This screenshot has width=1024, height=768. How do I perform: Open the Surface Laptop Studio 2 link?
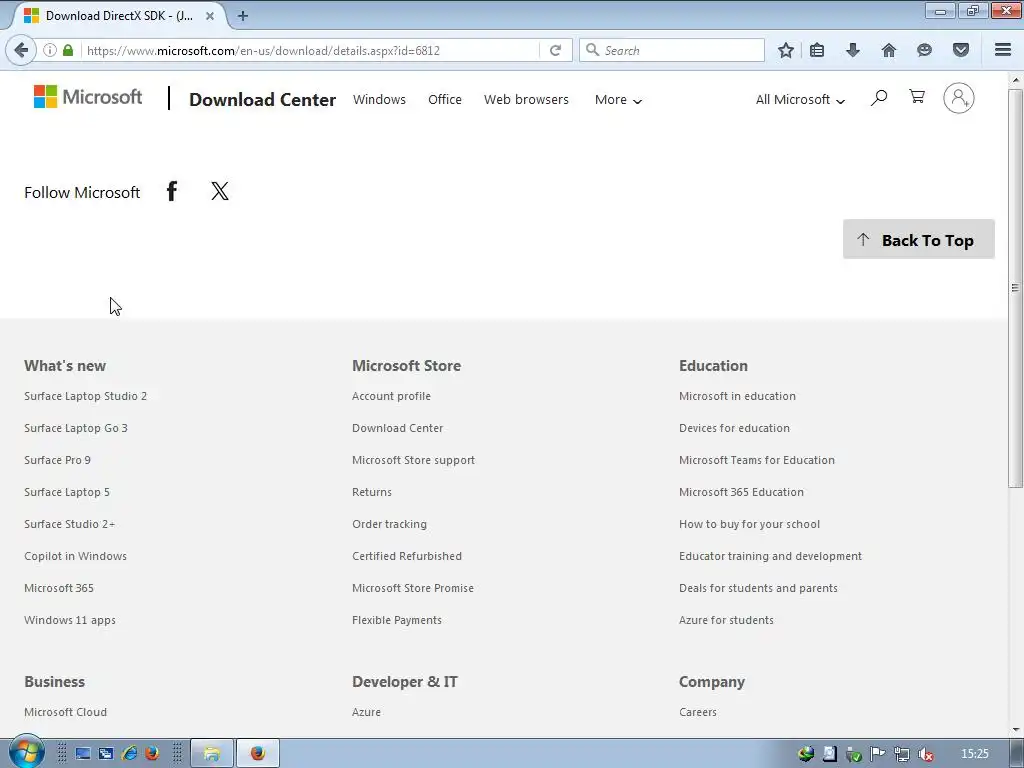pos(86,396)
